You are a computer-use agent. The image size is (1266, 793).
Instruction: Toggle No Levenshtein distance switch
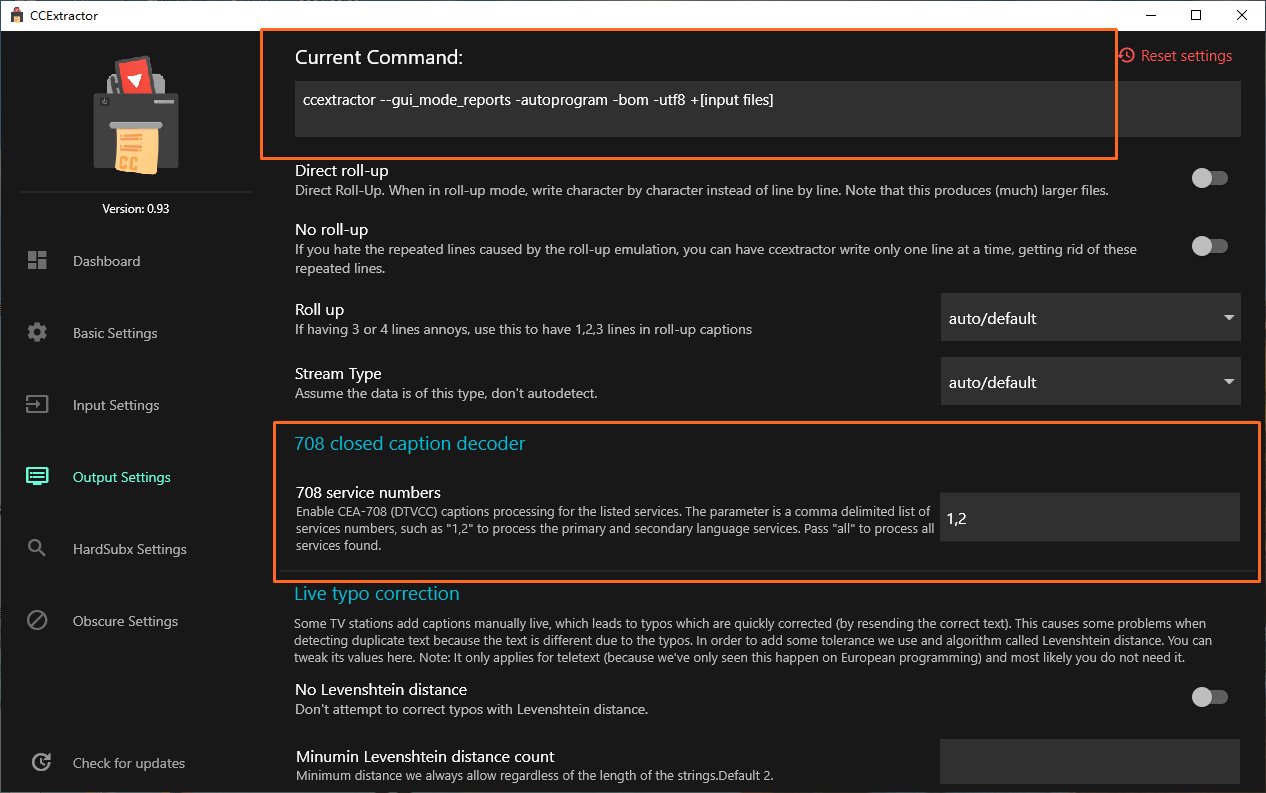1209,697
